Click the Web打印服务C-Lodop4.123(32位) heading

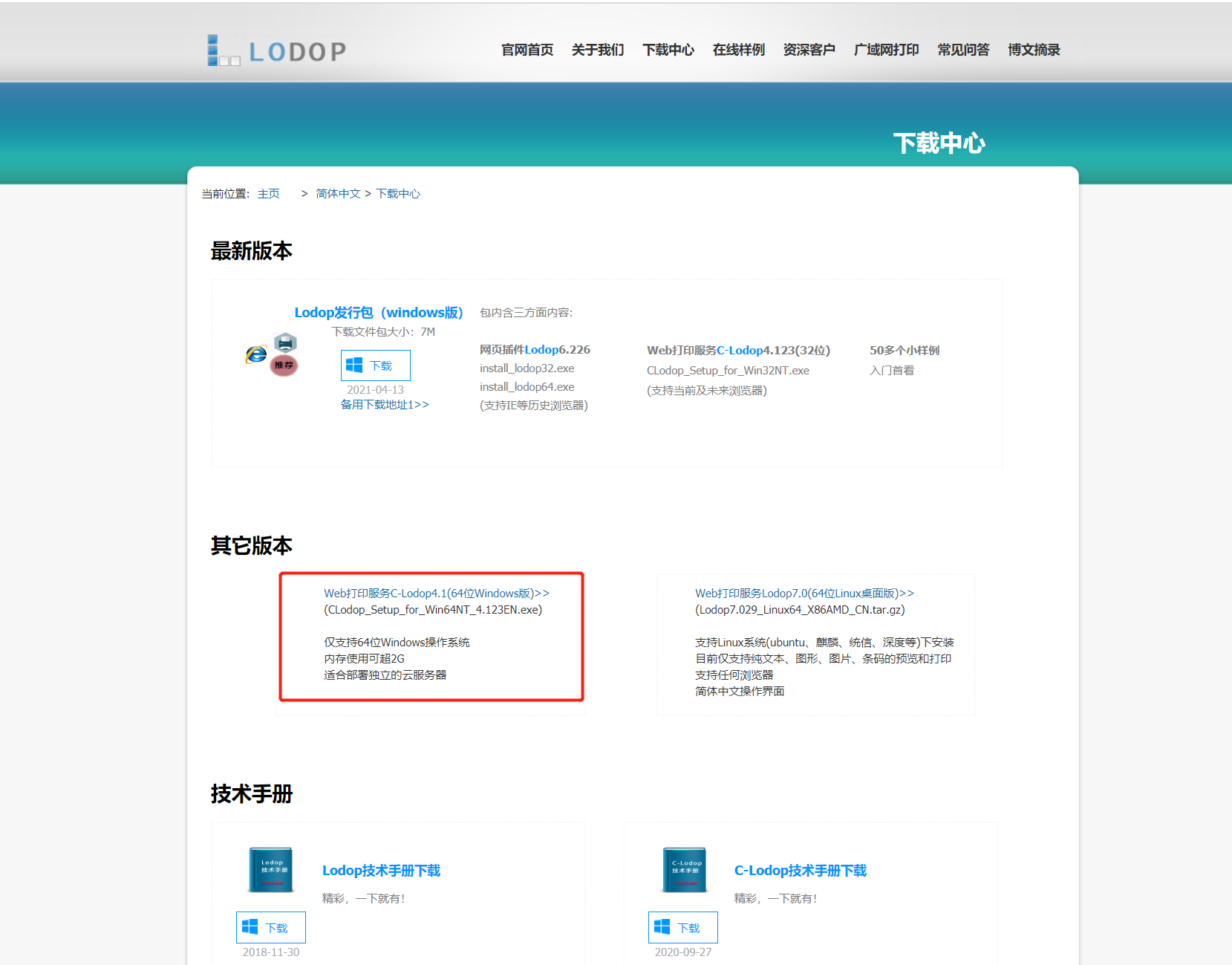(739, 351)
